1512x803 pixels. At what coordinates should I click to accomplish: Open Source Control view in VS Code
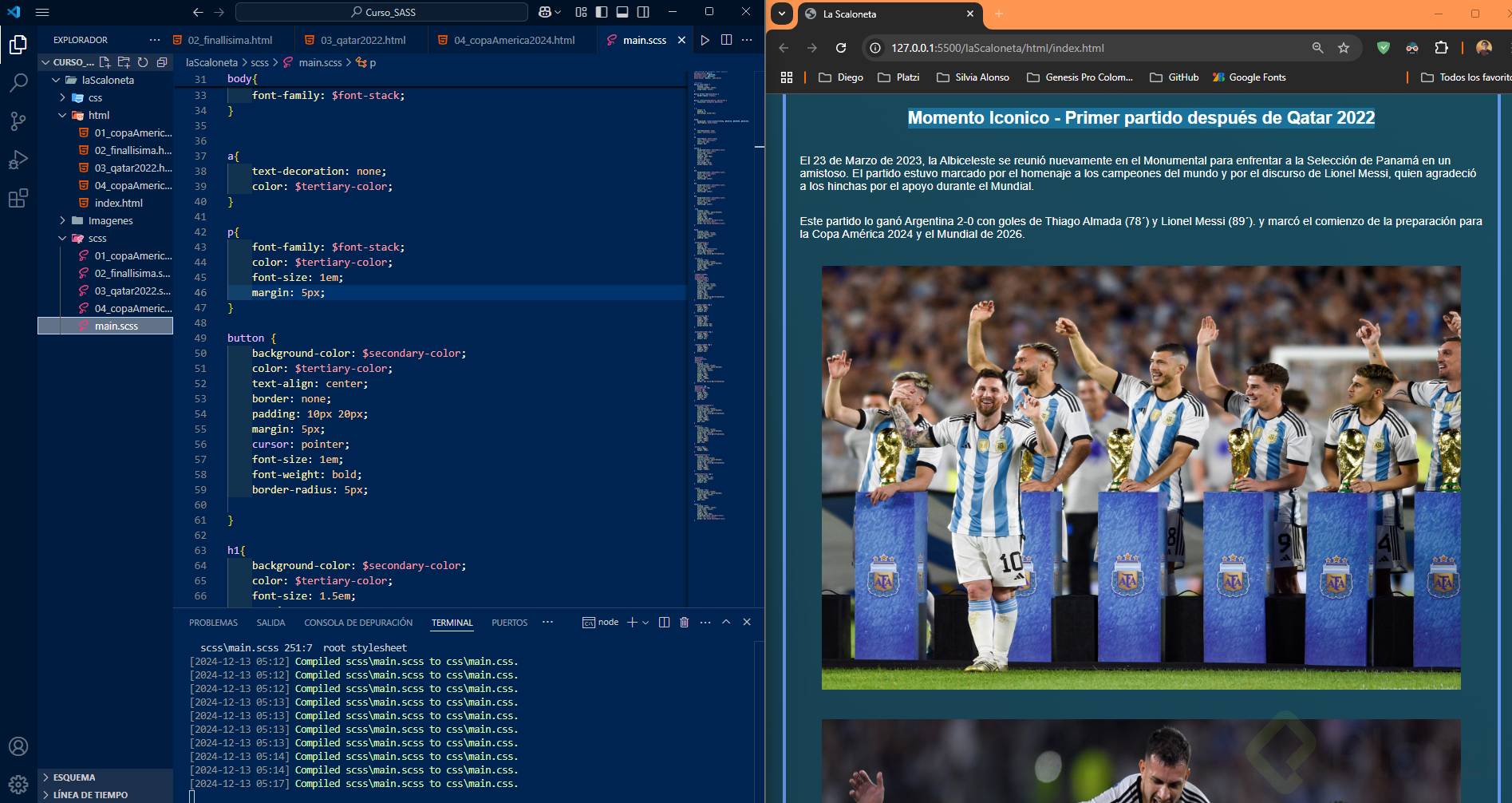coord(18,121)
